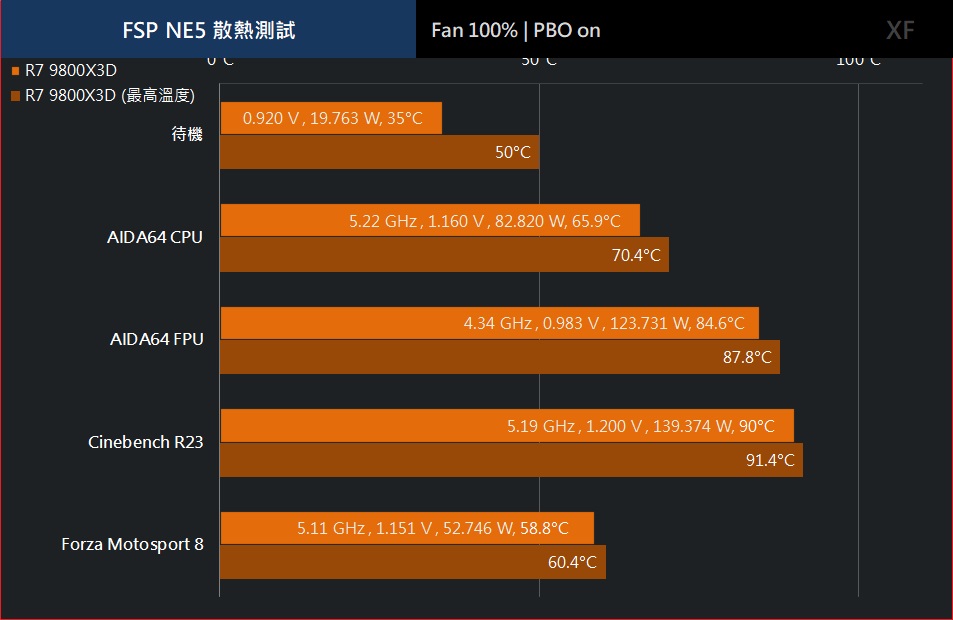Click the Forza Motosport 8 orange bar
This screenshot has width=953, height=620.
[x=407, y=528]
